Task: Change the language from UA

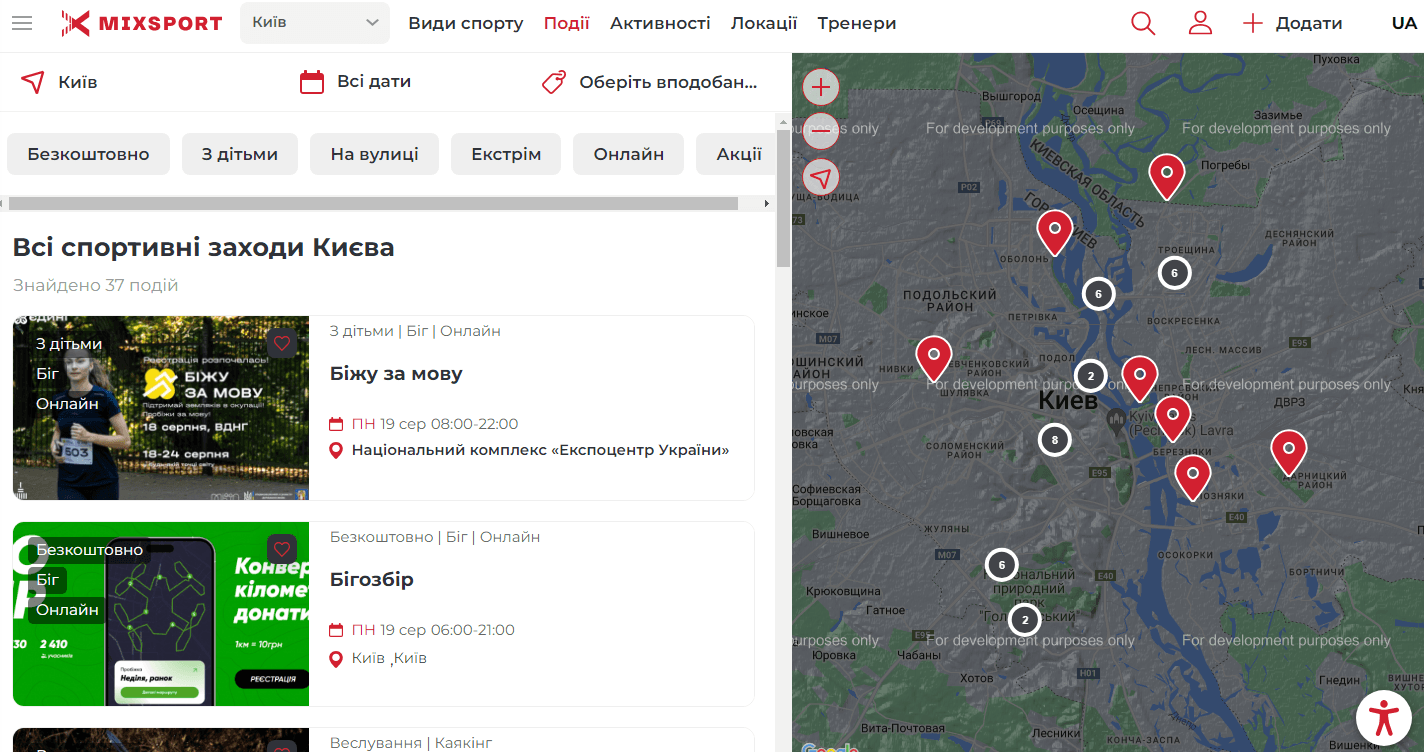Action: (x=1404, y=23)
